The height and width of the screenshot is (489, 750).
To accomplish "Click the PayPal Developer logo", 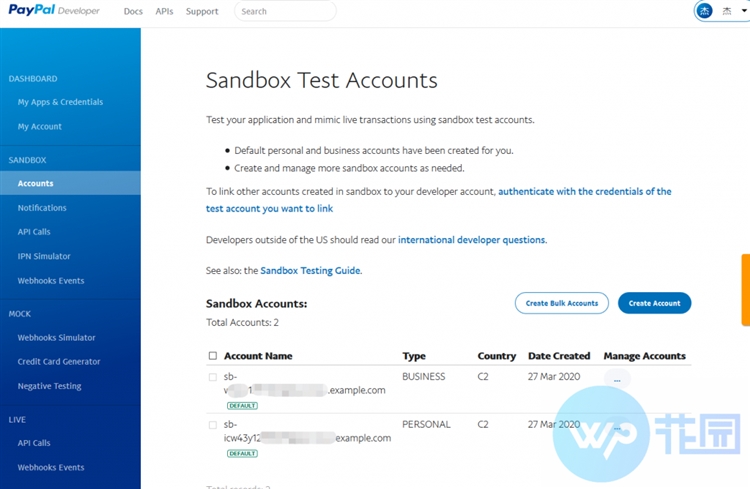I will pos(54,10).
